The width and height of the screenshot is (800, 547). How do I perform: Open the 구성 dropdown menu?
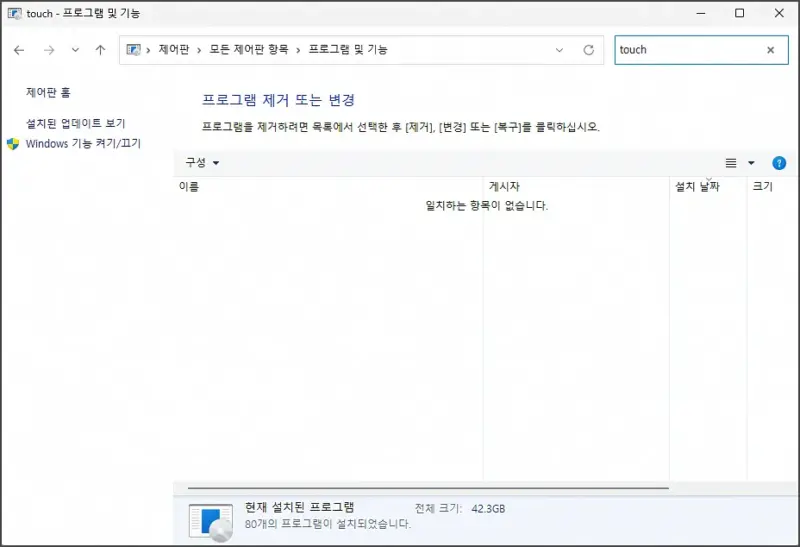point(202,163)
